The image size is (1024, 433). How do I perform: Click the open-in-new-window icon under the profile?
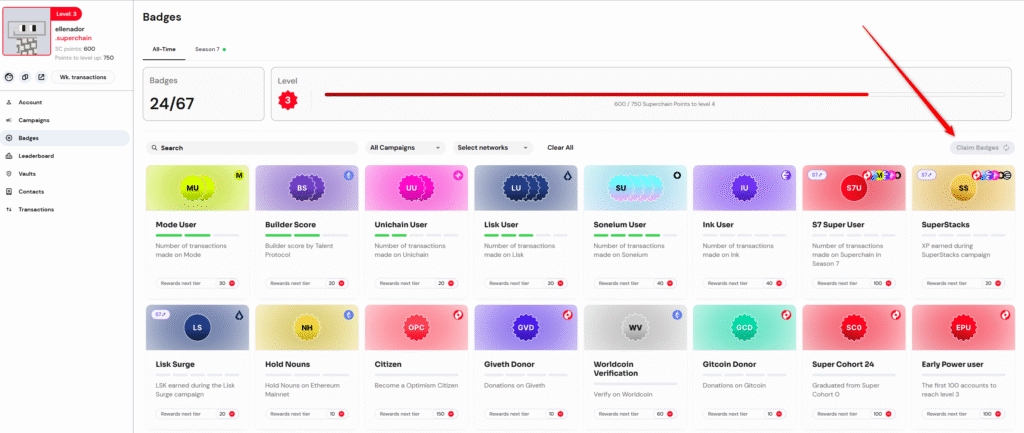click(40, 77)
